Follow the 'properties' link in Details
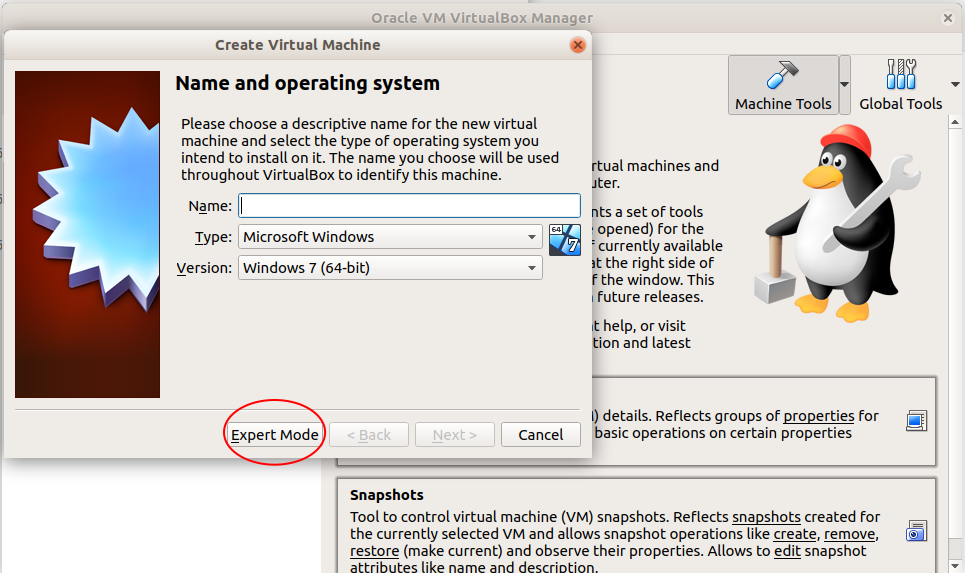Screen dimensions: 965x573 819,416
